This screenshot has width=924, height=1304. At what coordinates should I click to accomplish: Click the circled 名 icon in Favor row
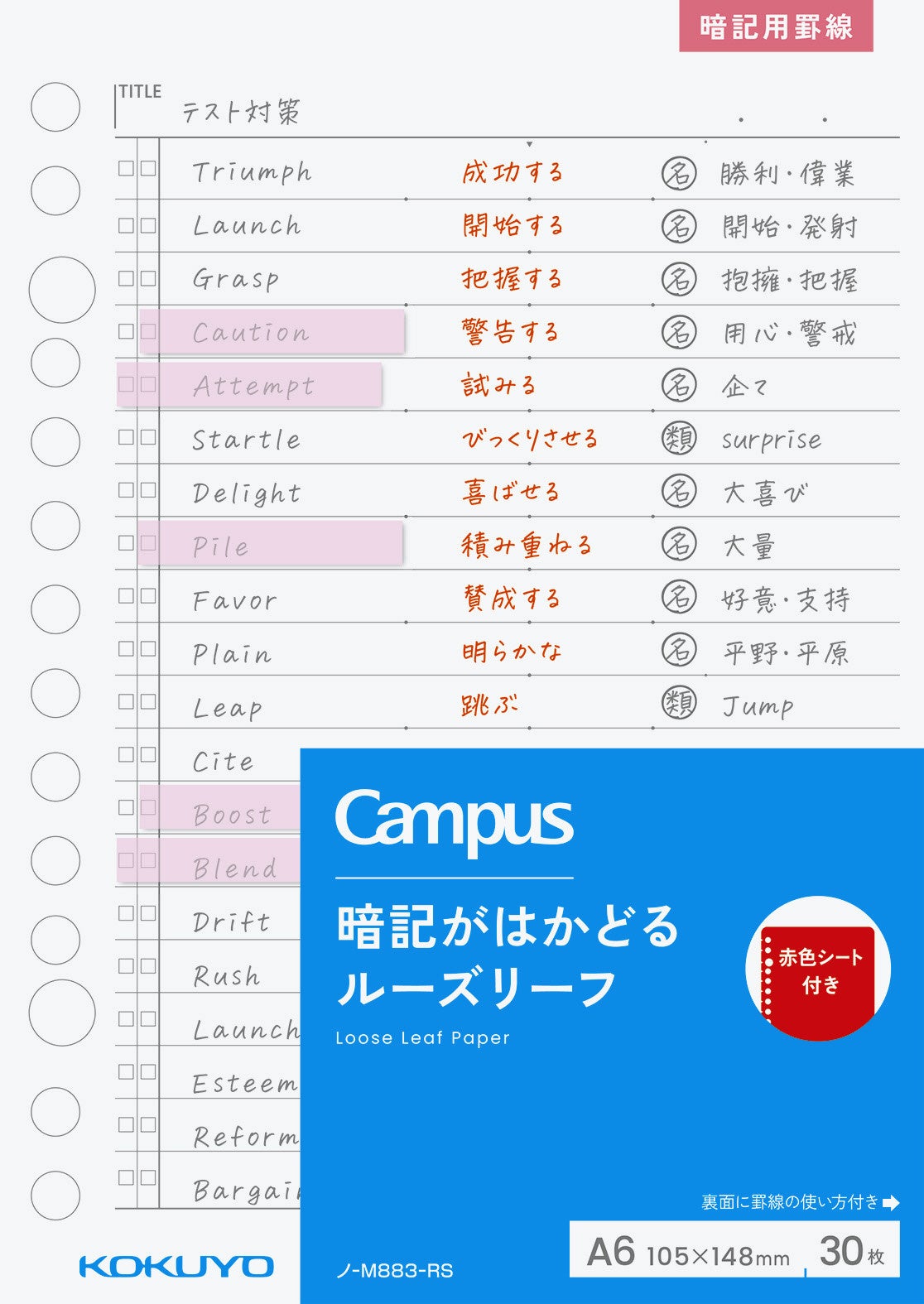coord(678,597)
